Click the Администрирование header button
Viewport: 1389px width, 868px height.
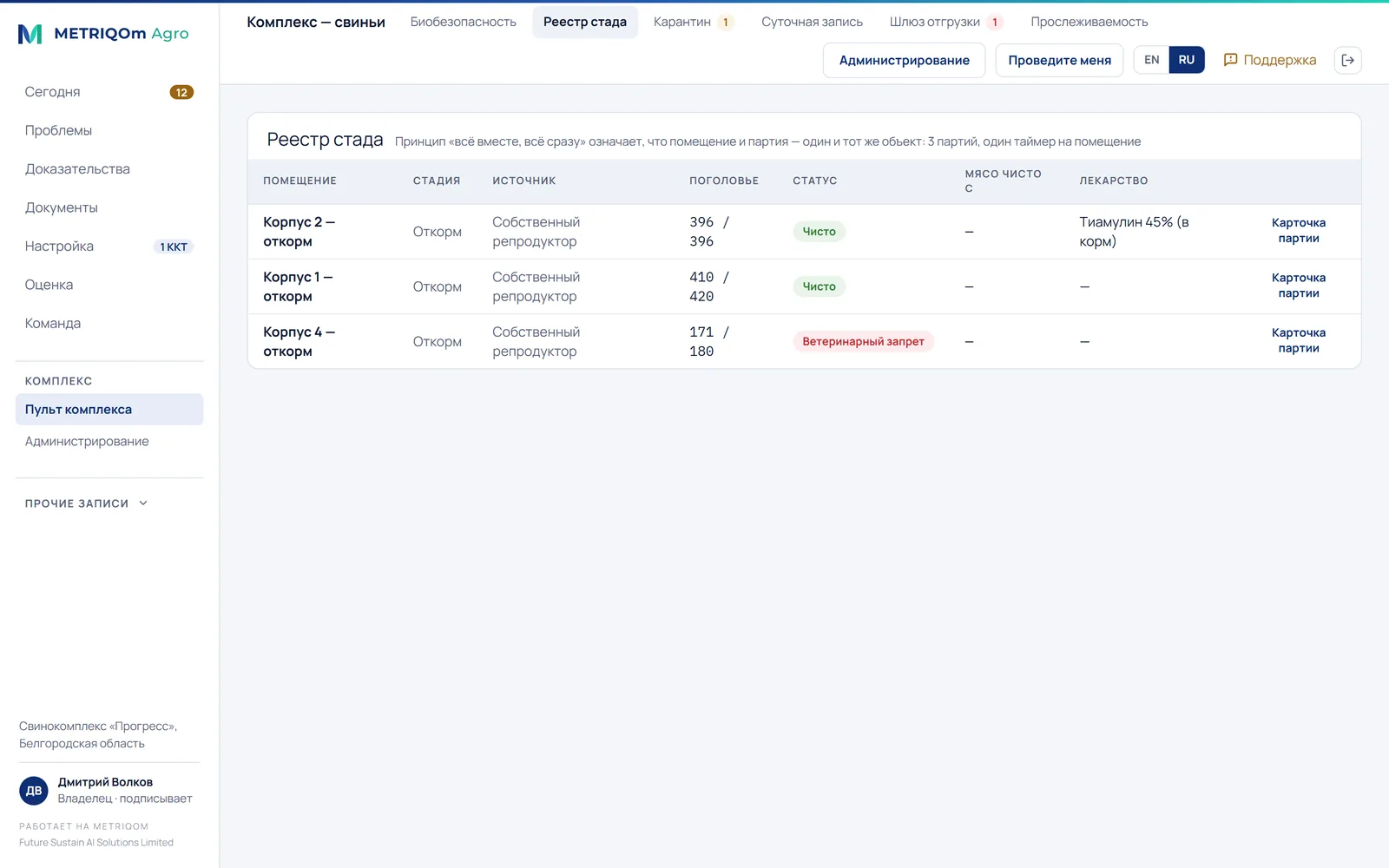(904, 60)
